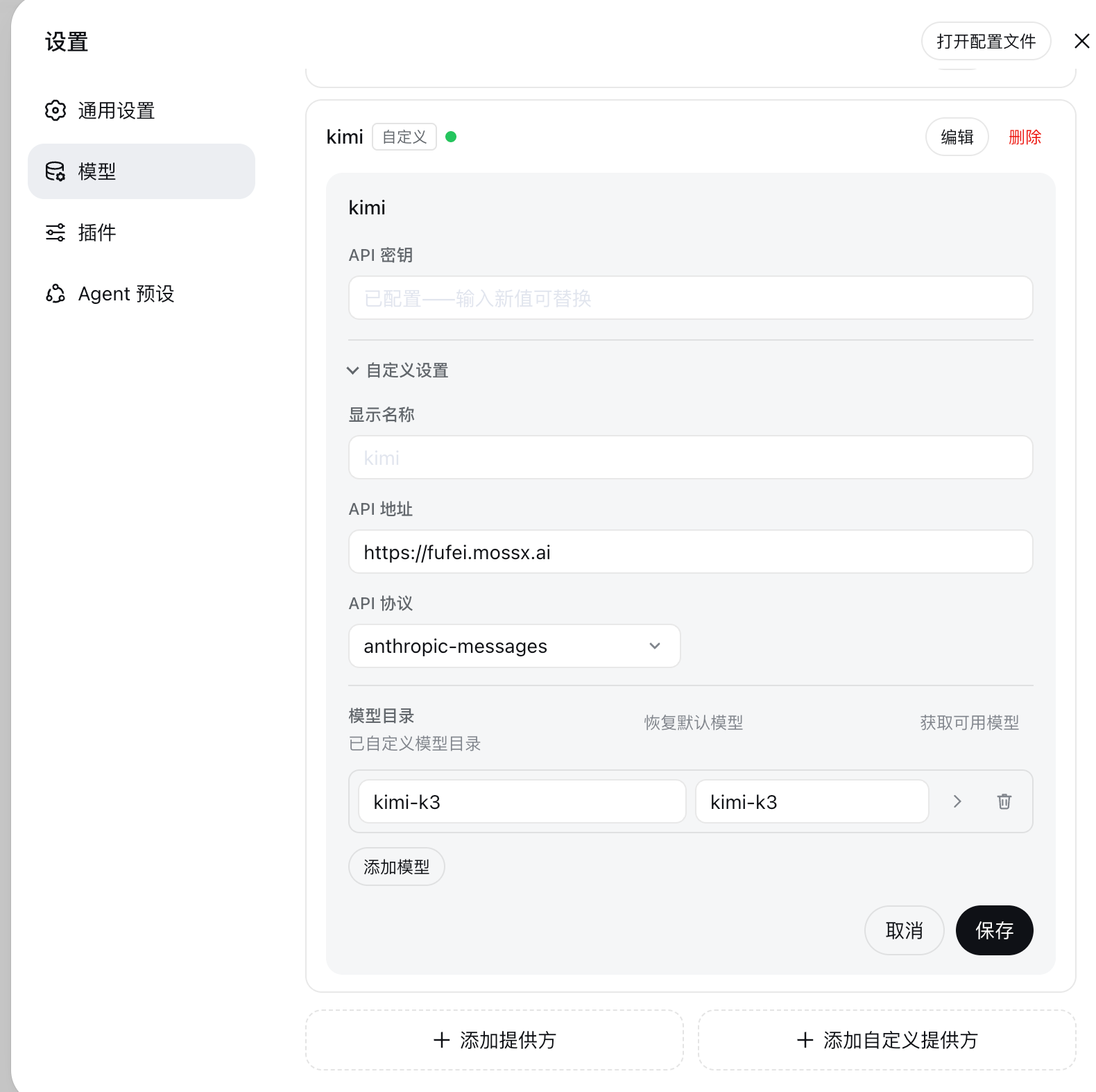Open the API 协议 anthropic-messages dropdown
Viewport: 1096px width, 1092px height.
[x=514, y=646]
